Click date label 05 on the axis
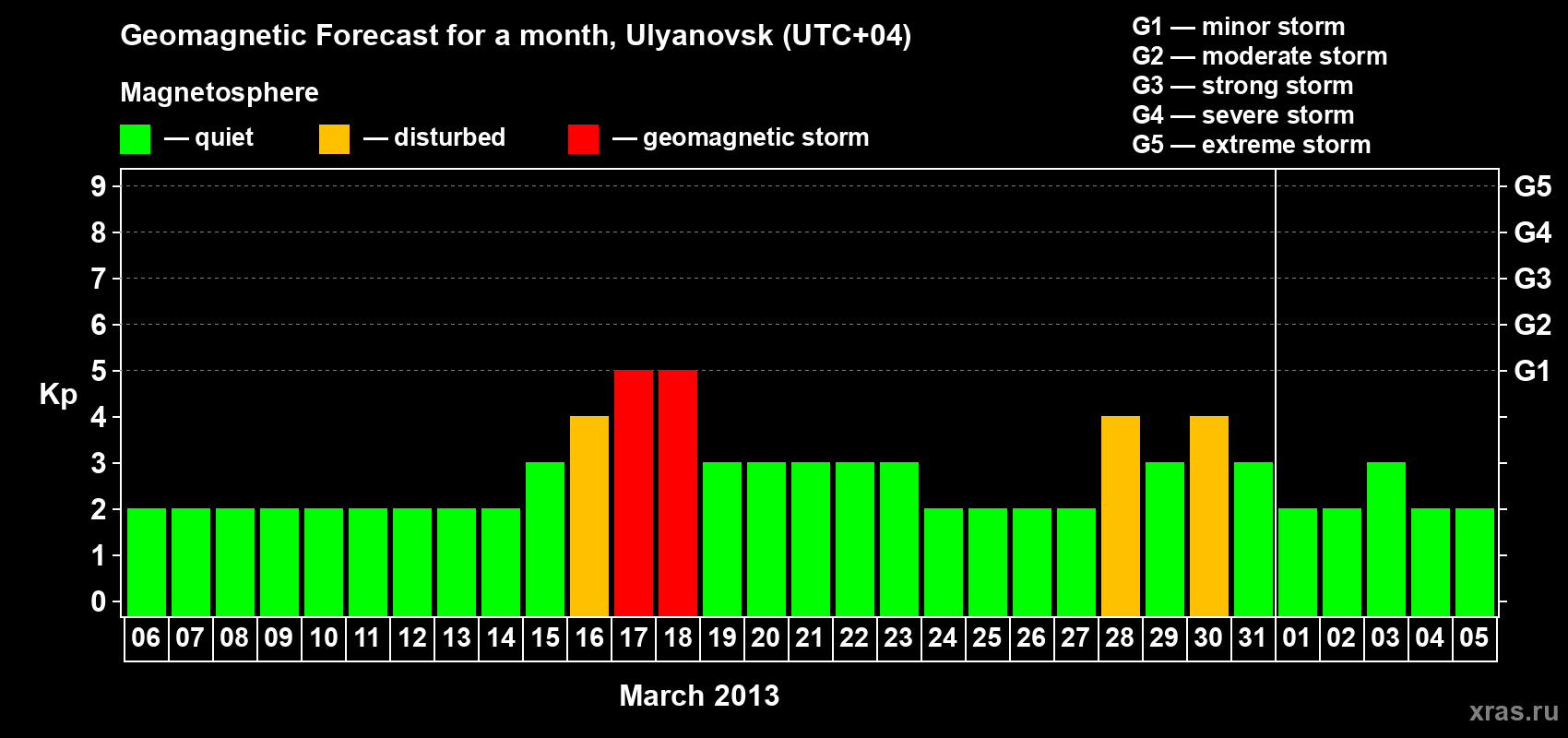Viewport: 1568px width, 738px height. tap(1474, 637)
